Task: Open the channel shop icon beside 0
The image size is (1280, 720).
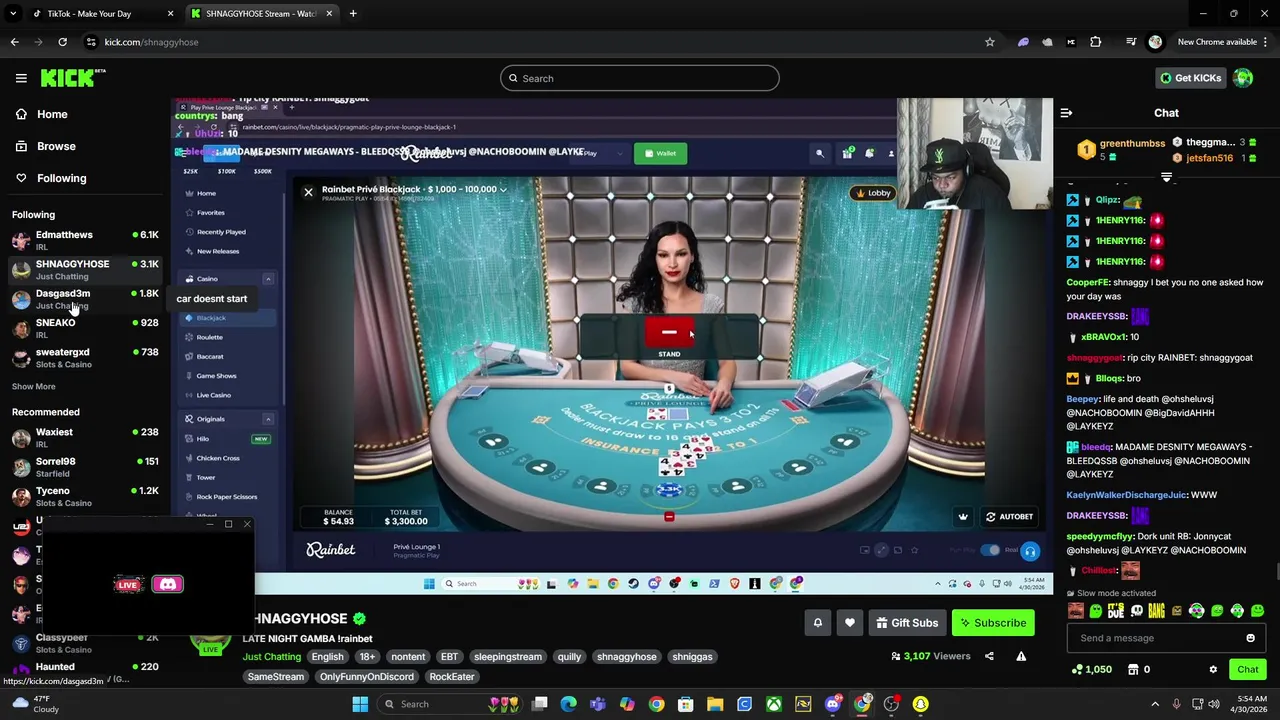Action: [x=1133, y=669]
